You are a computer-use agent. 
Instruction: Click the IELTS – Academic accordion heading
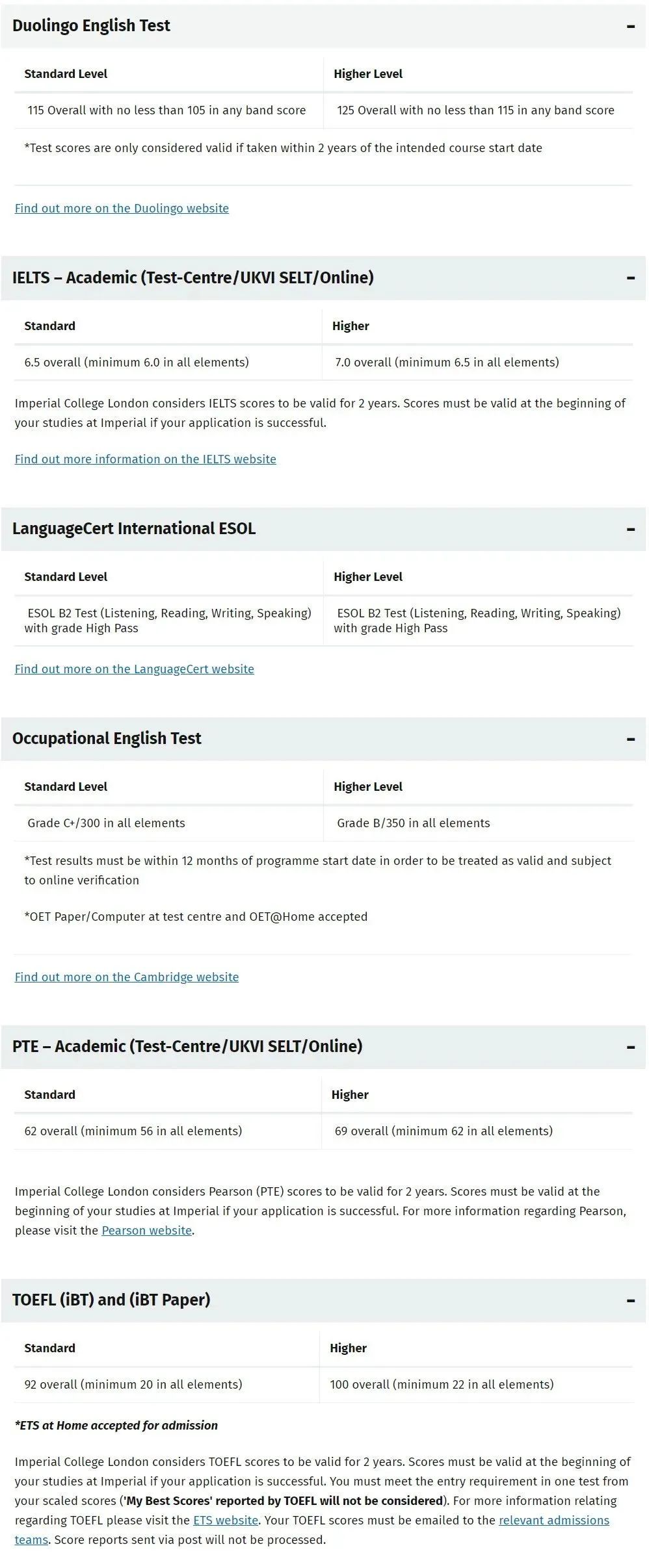192,278
